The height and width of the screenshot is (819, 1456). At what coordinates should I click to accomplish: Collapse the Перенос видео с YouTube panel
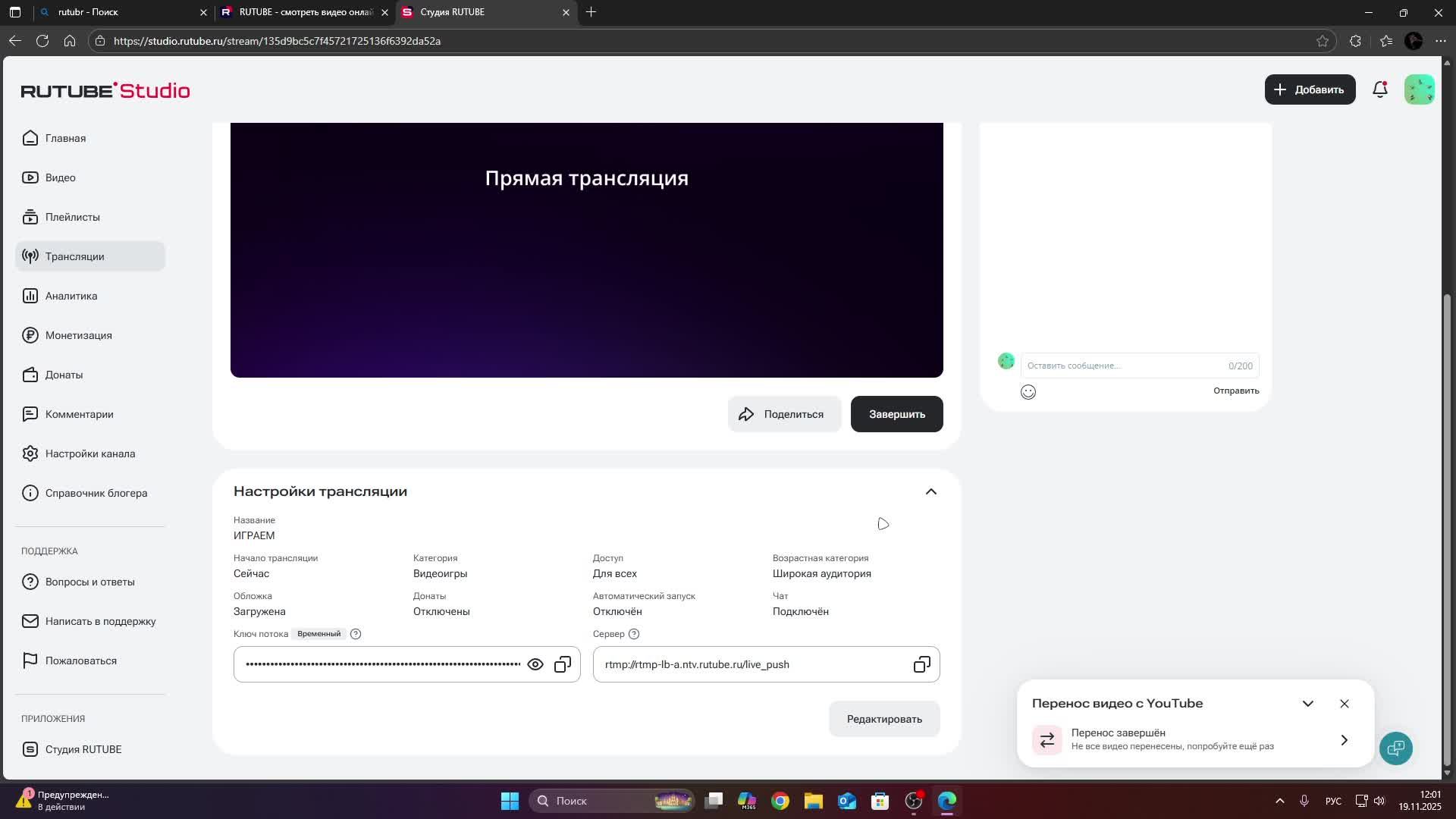1307,703
